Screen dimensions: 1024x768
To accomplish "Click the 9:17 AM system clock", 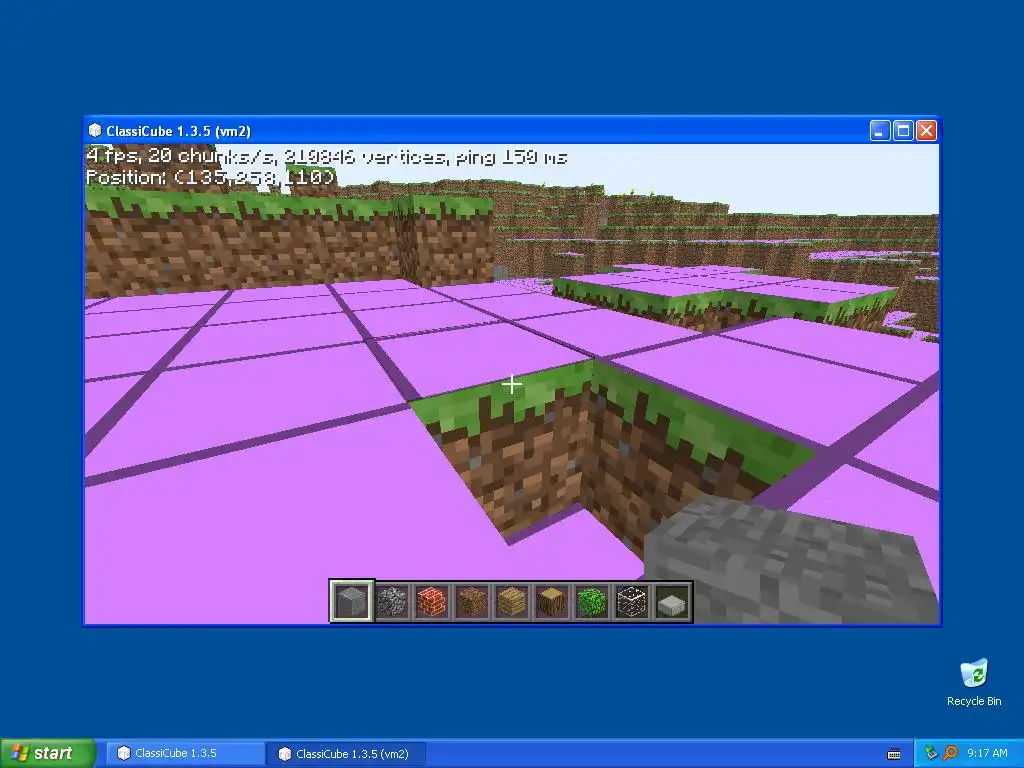I will click(x=987, y=753).
